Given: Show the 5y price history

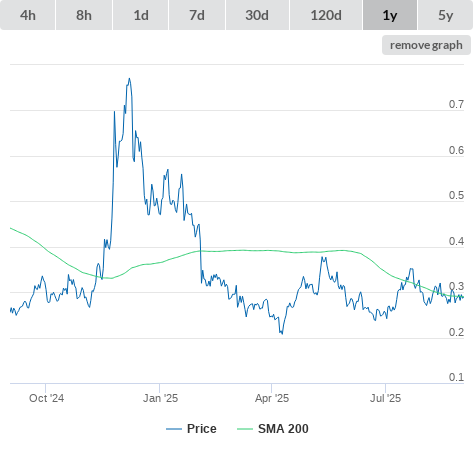Looking at the screenshot, I should 445,15.
